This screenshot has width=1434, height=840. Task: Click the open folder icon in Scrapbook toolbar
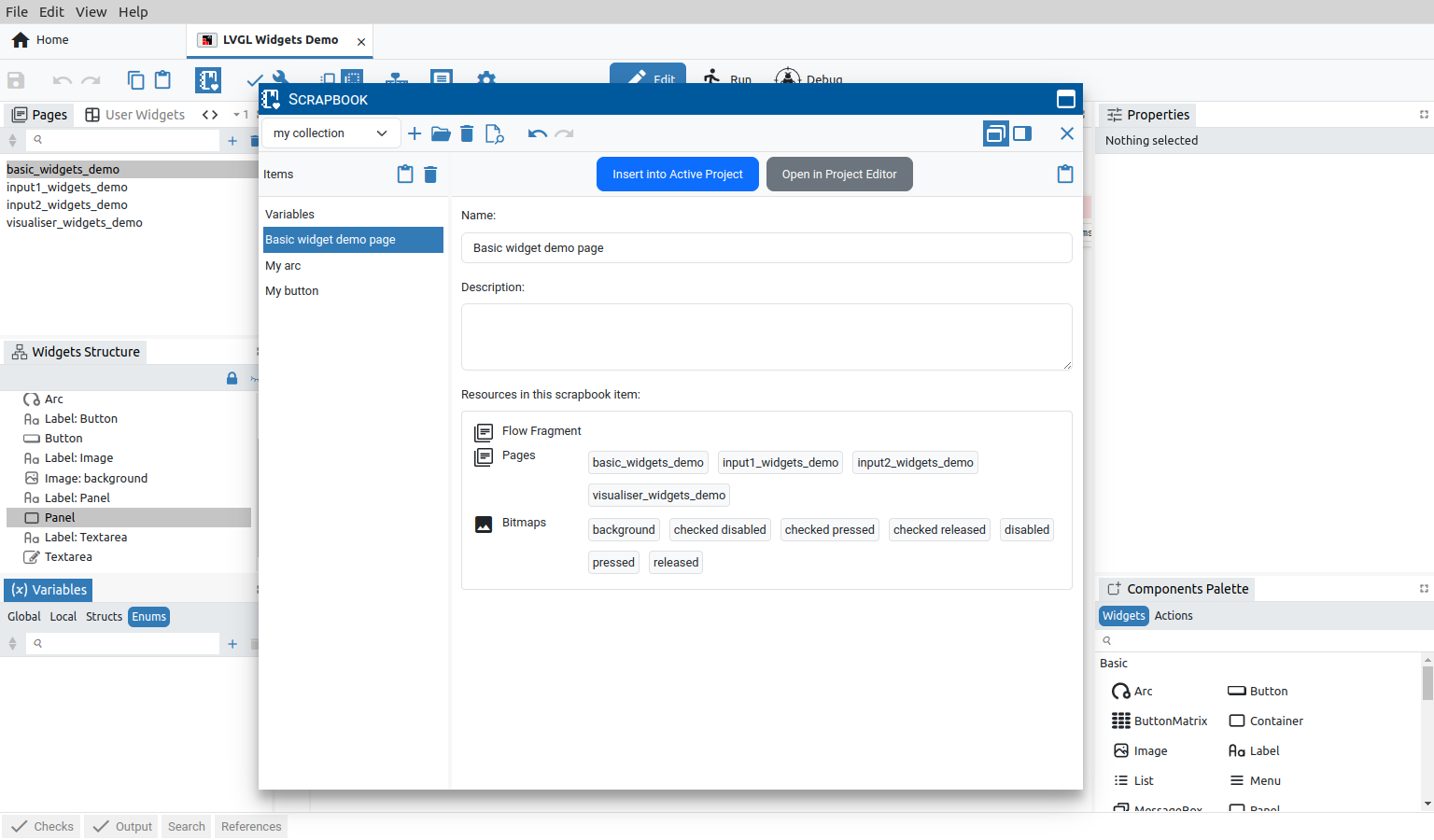[x=441, y=133]
